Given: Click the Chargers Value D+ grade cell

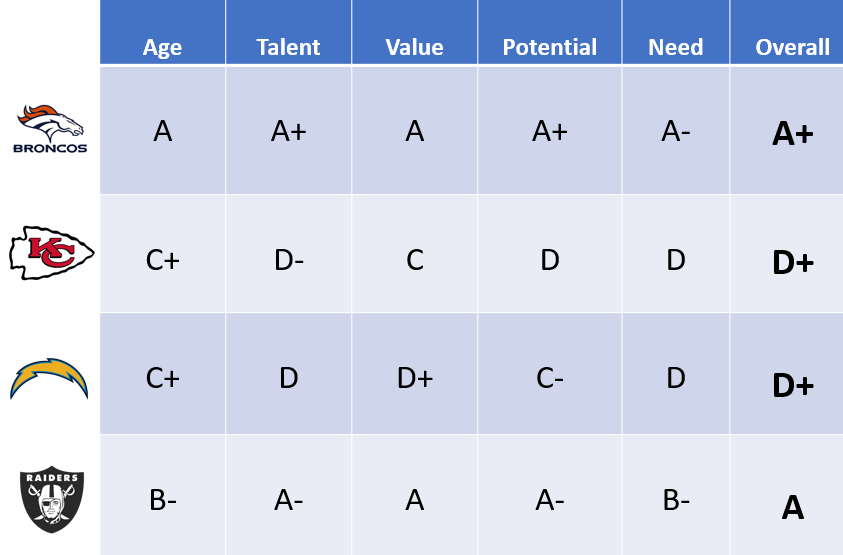Looking at the screenshot, I should (415, 373).
